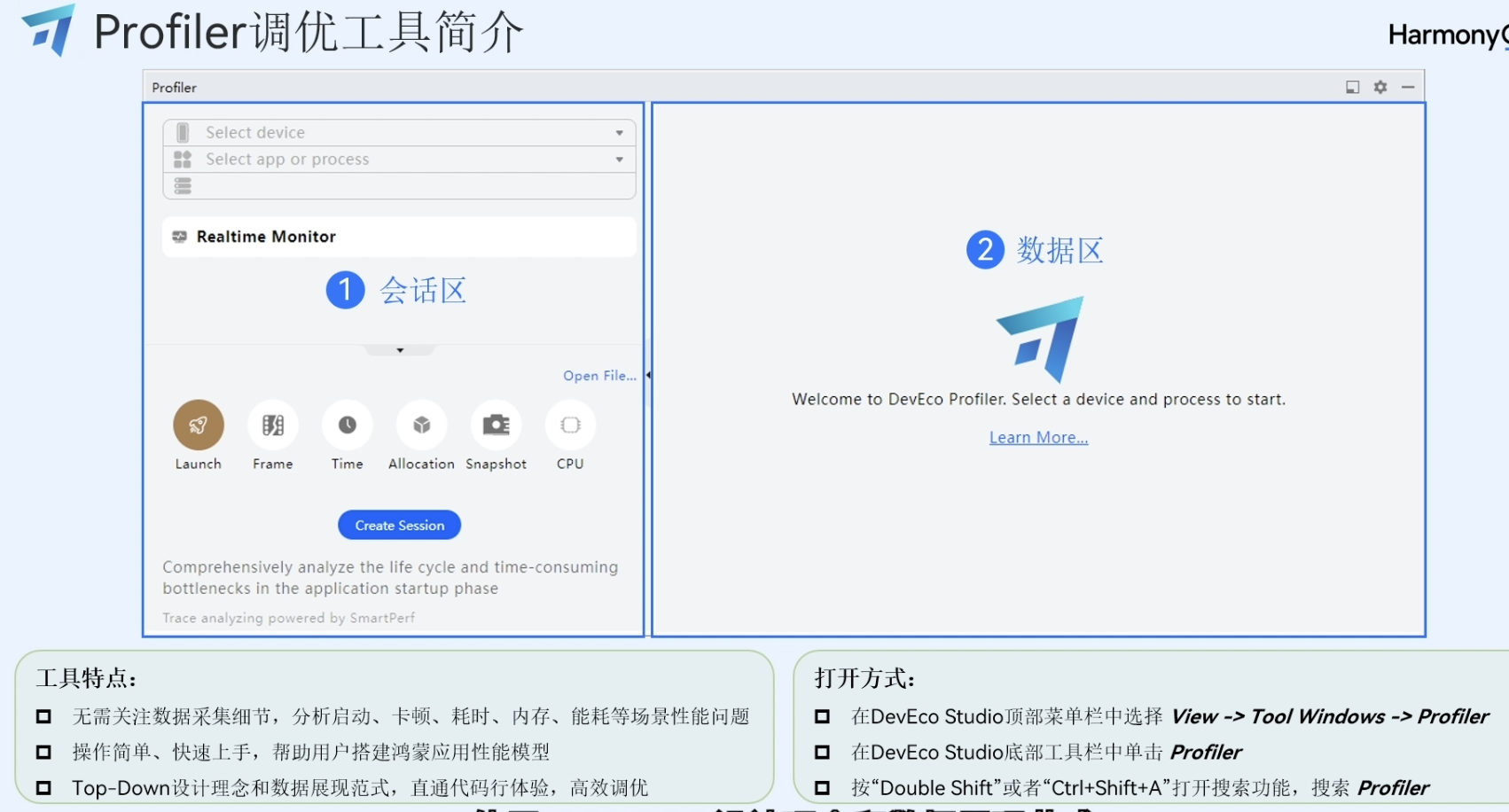Click the Profiler调优工具简介 slide title
Screen dimensions: 1509x812
pos(309,31)
